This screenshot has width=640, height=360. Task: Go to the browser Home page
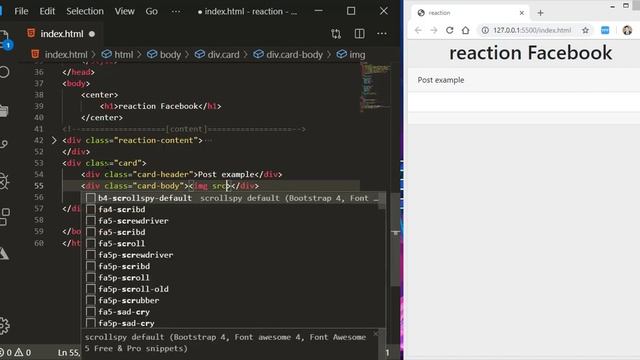point(465,30)
